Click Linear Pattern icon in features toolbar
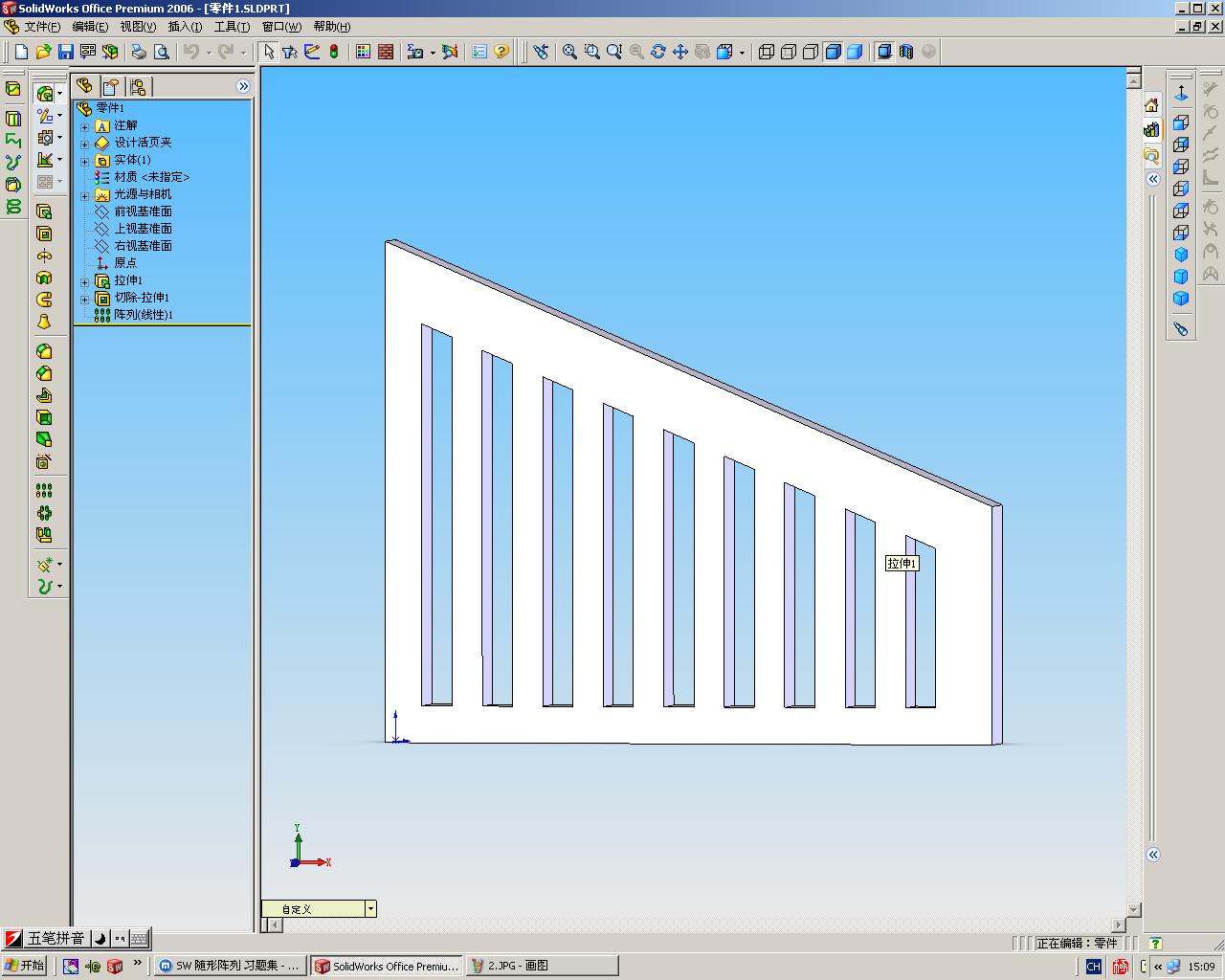 click(44, 490)
